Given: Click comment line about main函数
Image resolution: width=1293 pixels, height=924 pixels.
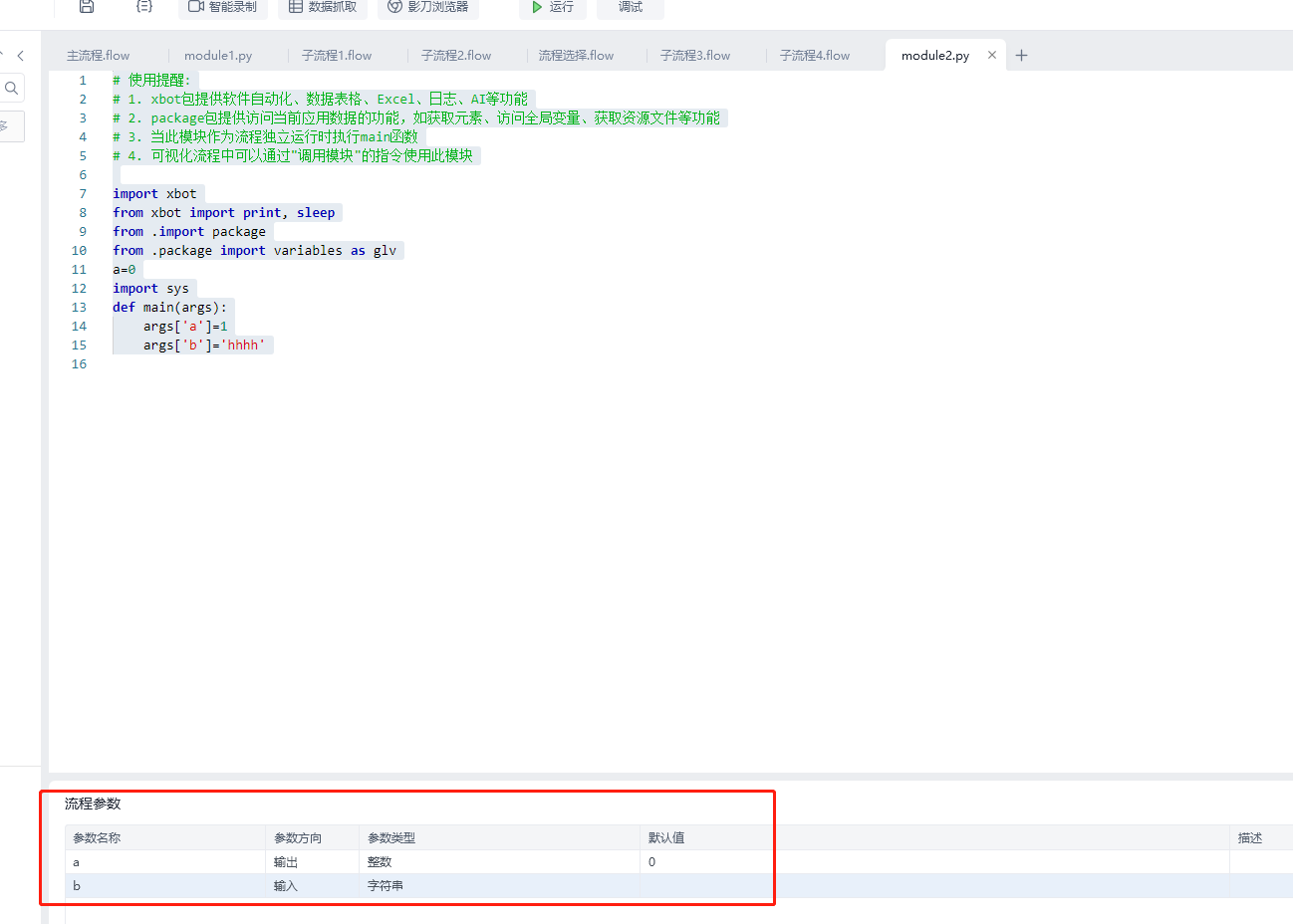Looking at the screenshot, I should (x=266, y=137).
